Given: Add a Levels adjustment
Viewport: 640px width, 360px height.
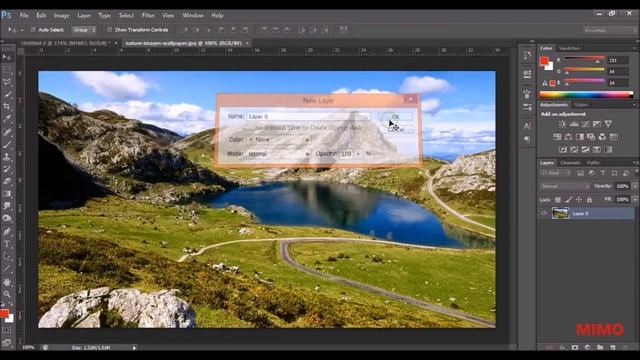Looking at the screenshot, I should click(x=574, y=124).
